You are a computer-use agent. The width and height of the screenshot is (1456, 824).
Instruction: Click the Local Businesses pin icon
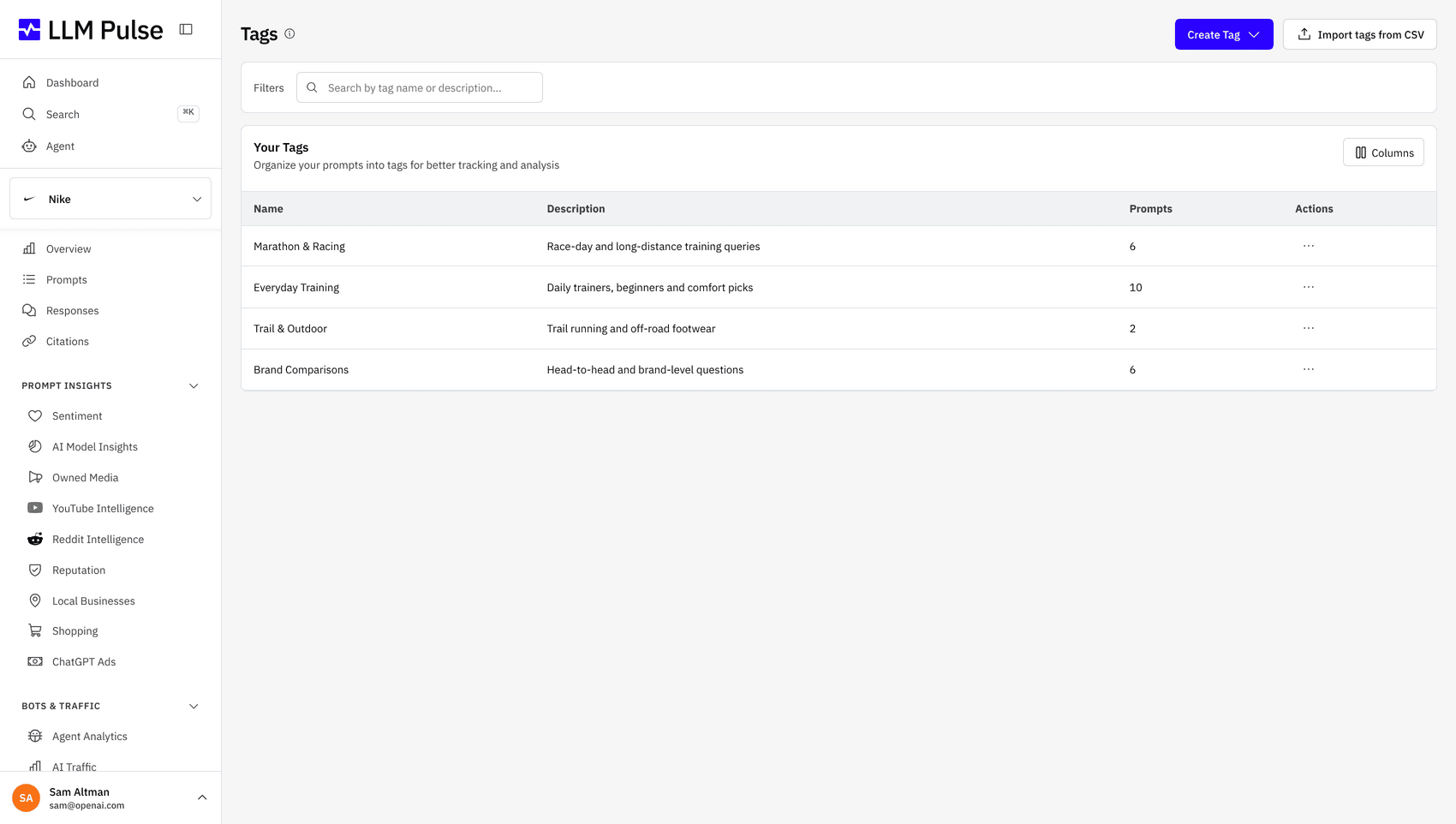click(x=35, y=600)
